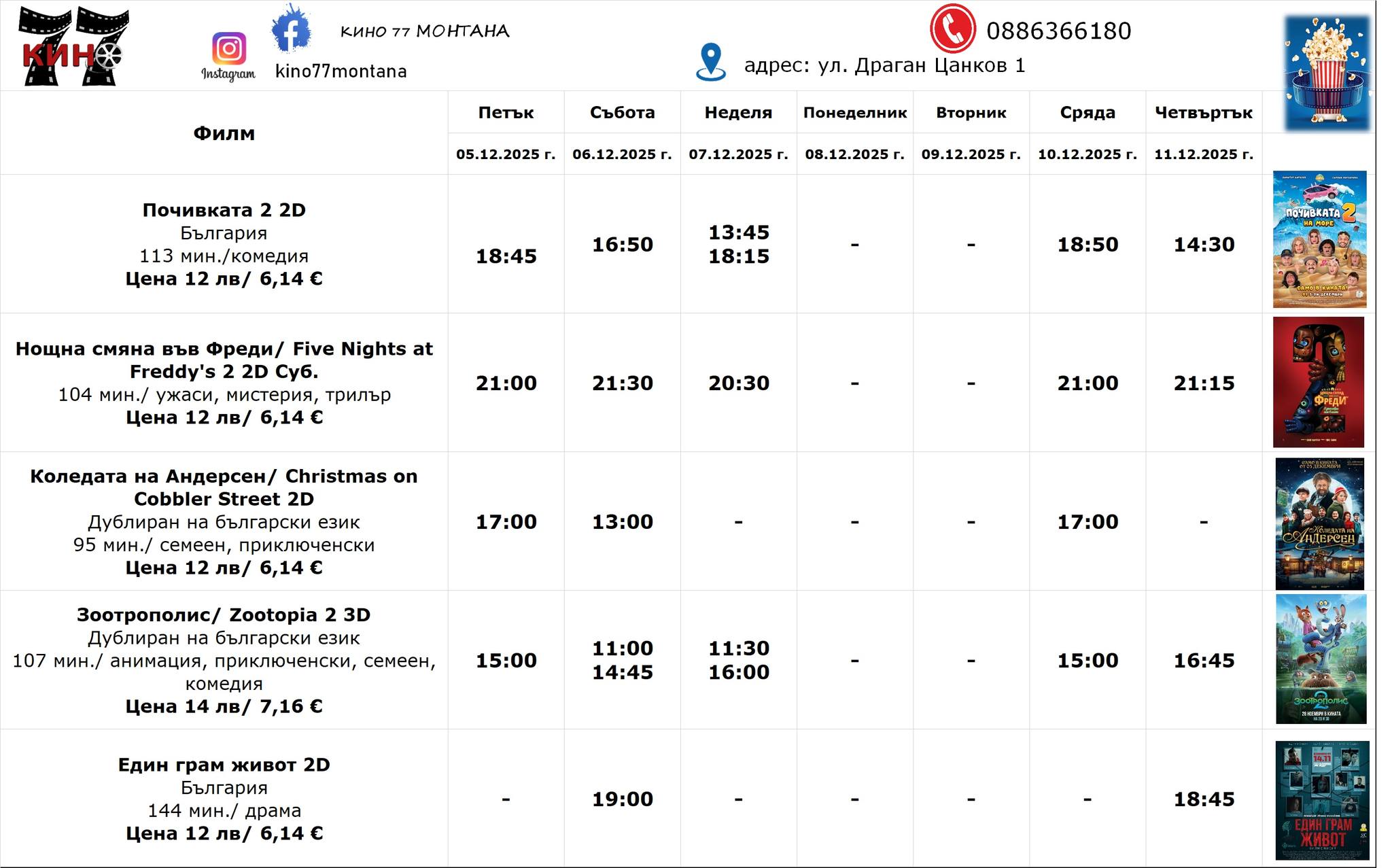Screen dimensions: 1392x868
Task: Select Saturday 19:00 Един грам живот showtime
Action: pyautogui.click(x=622, y=799)
